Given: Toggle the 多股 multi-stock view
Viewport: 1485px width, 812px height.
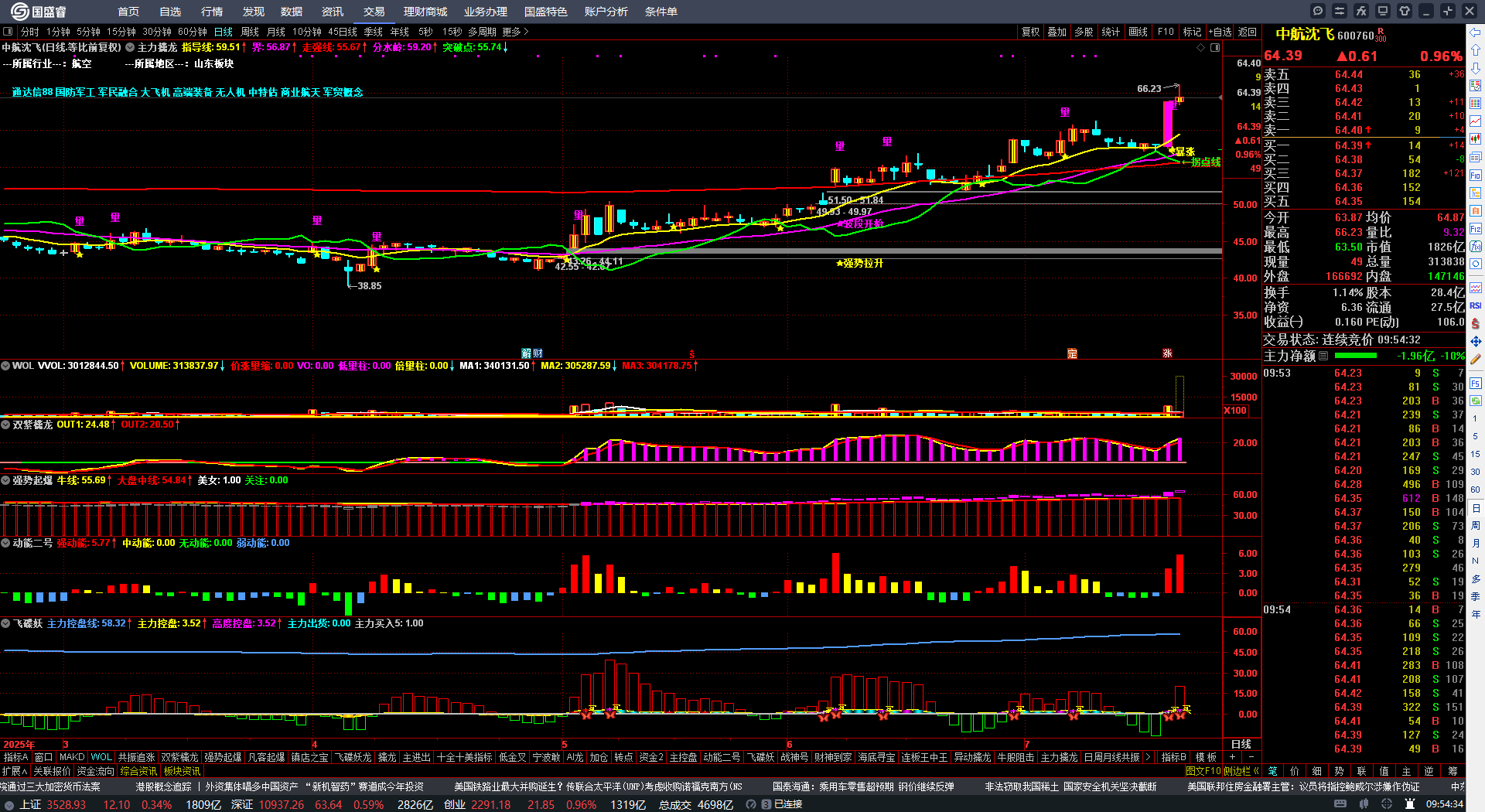Looking at the screenshot, I should coord(1084,32).
